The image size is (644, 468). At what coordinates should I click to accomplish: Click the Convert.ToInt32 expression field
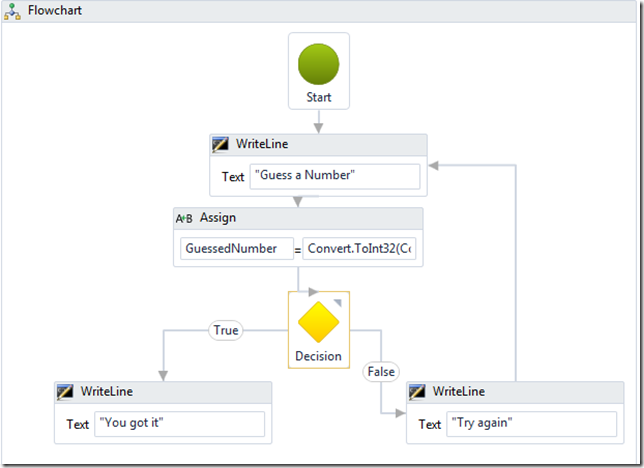[359, 248]
